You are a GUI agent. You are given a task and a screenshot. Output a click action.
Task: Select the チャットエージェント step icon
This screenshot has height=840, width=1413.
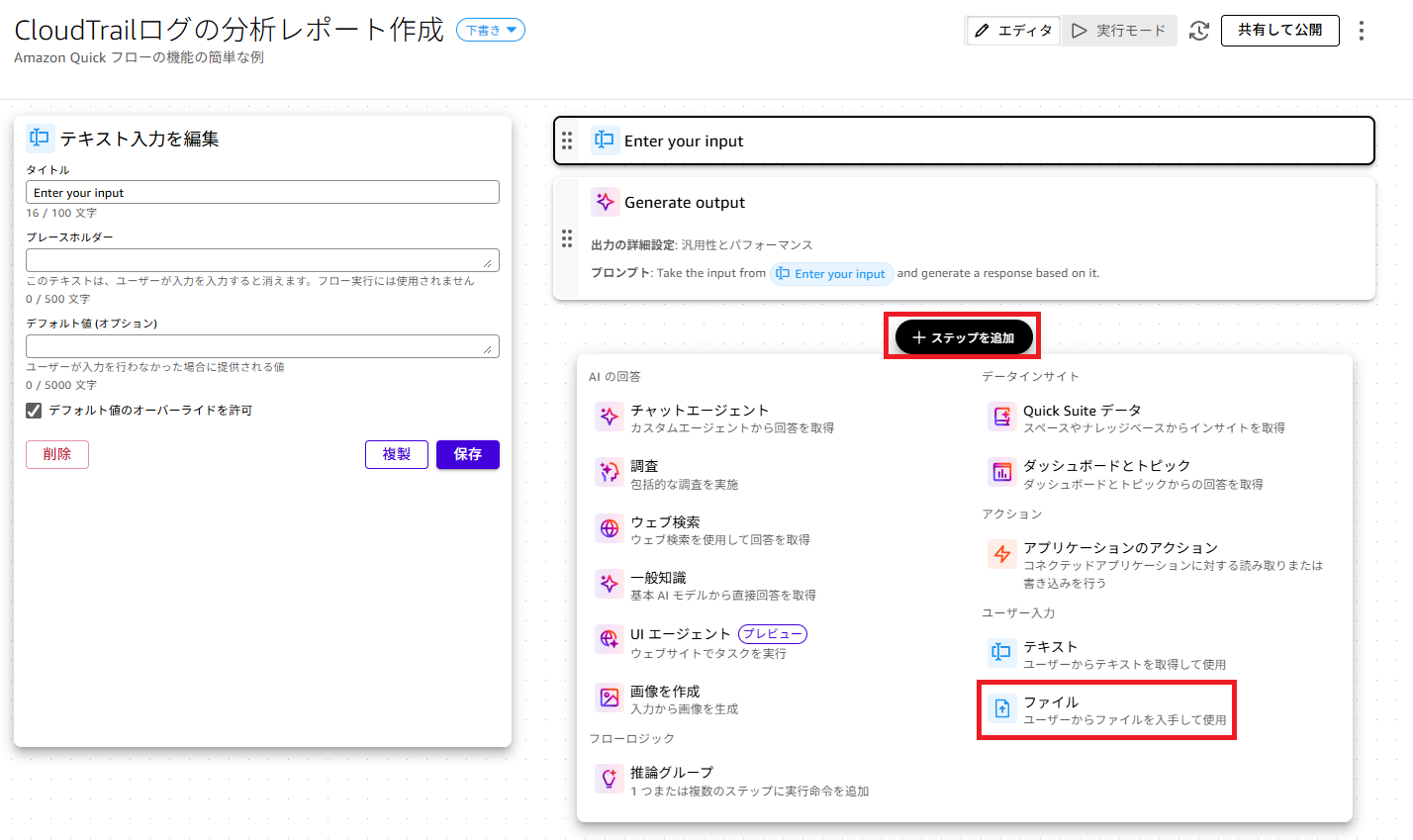tap(610, 417)
